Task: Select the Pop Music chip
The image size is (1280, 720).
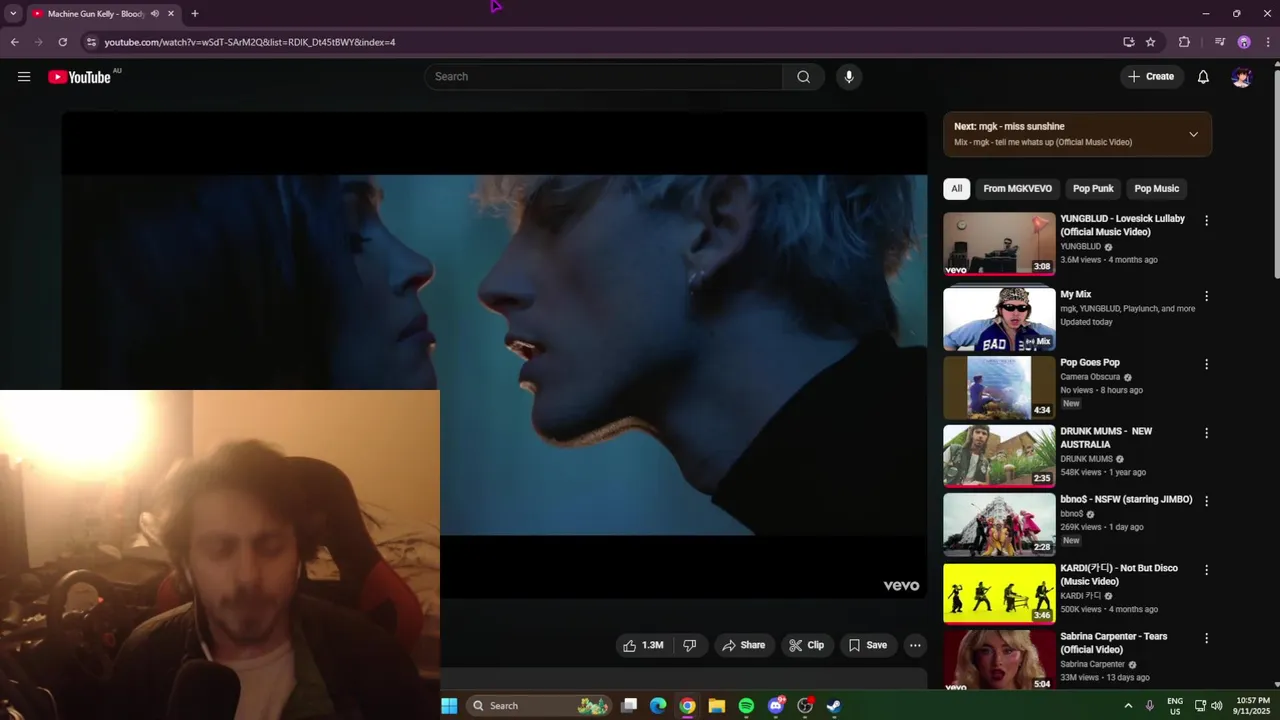Action: 1157,188
